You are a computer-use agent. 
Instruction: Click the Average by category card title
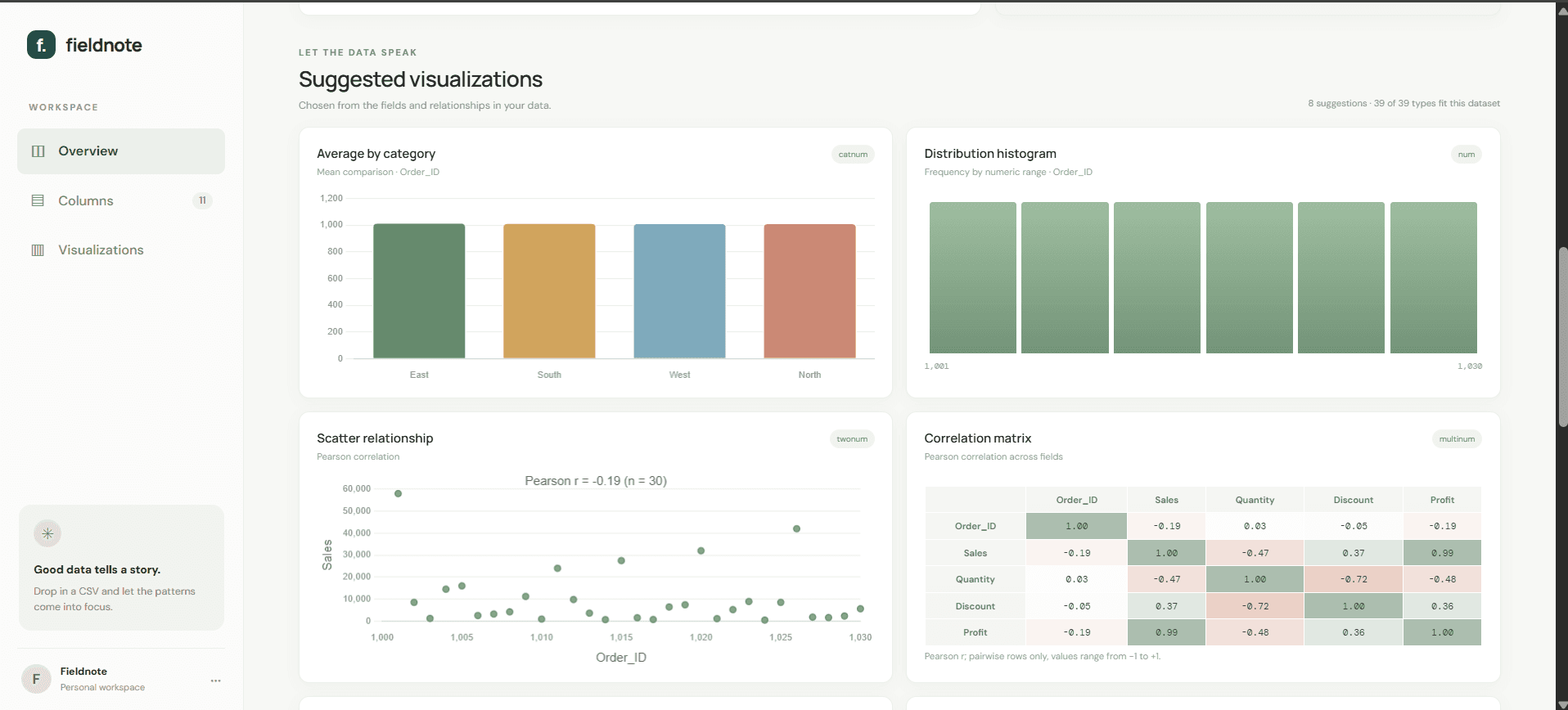(x=376, y=154)
